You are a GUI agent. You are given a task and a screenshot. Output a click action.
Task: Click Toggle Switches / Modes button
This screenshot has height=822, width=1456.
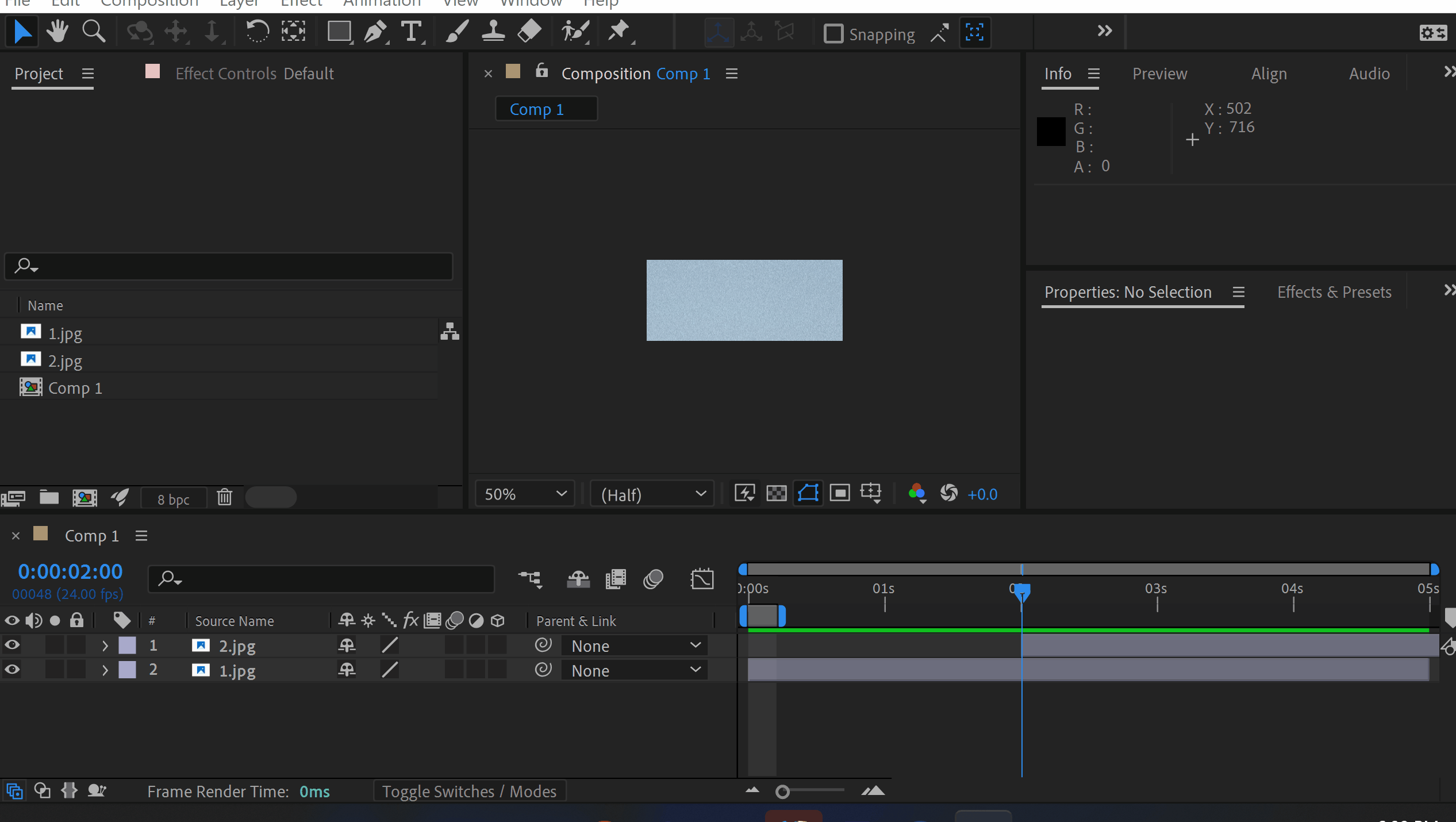pos(469,792)
